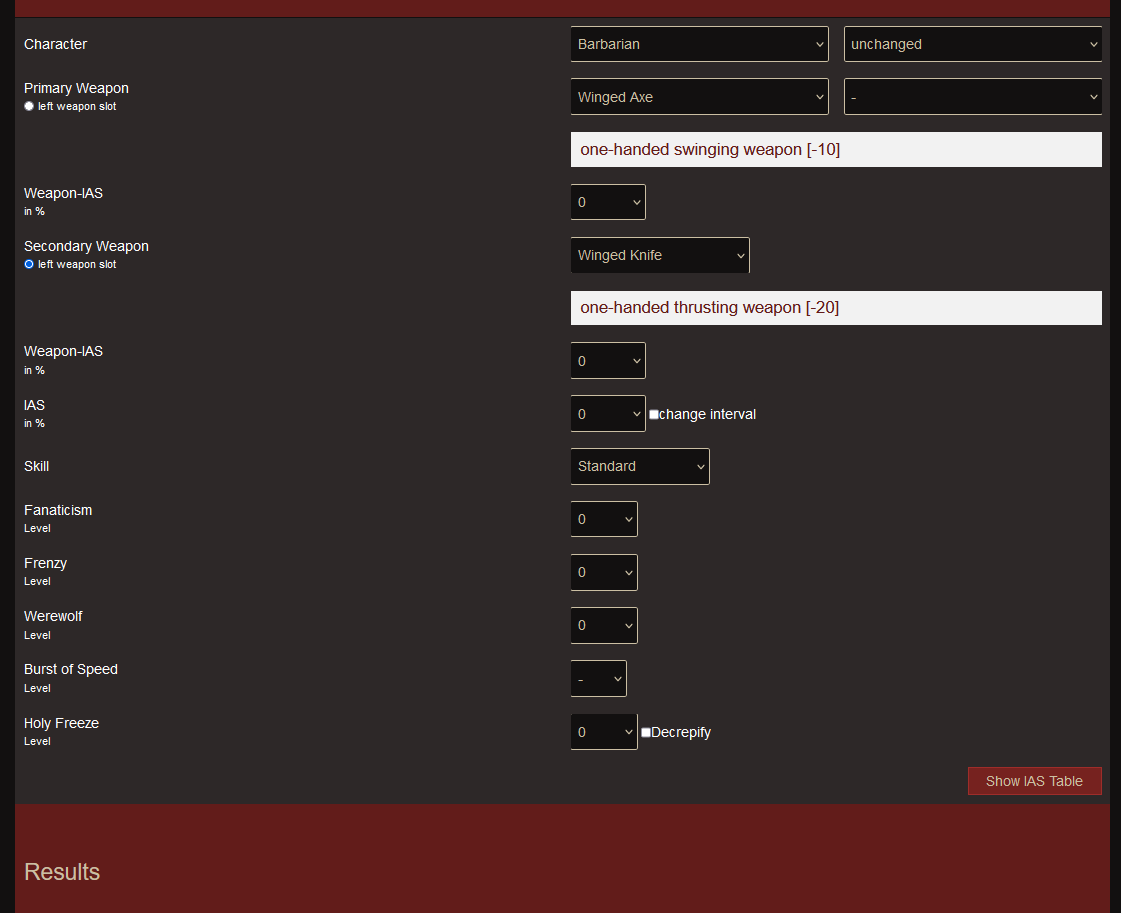Open the primary Weapon-IAS percentage dropdown
This screenshot has width=1121, height=913.
(608, 202)
